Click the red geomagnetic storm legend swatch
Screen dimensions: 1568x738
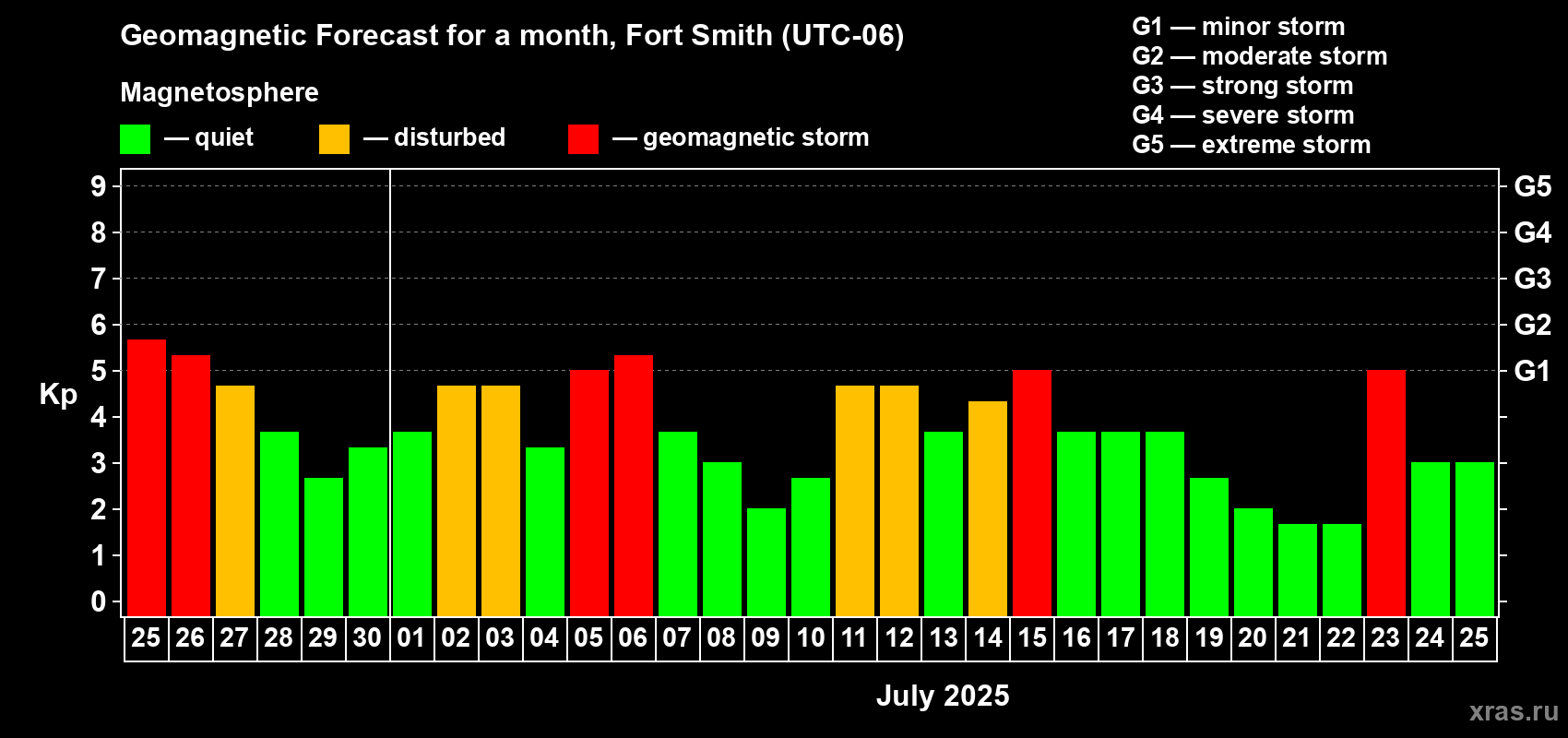click(583, 139)
